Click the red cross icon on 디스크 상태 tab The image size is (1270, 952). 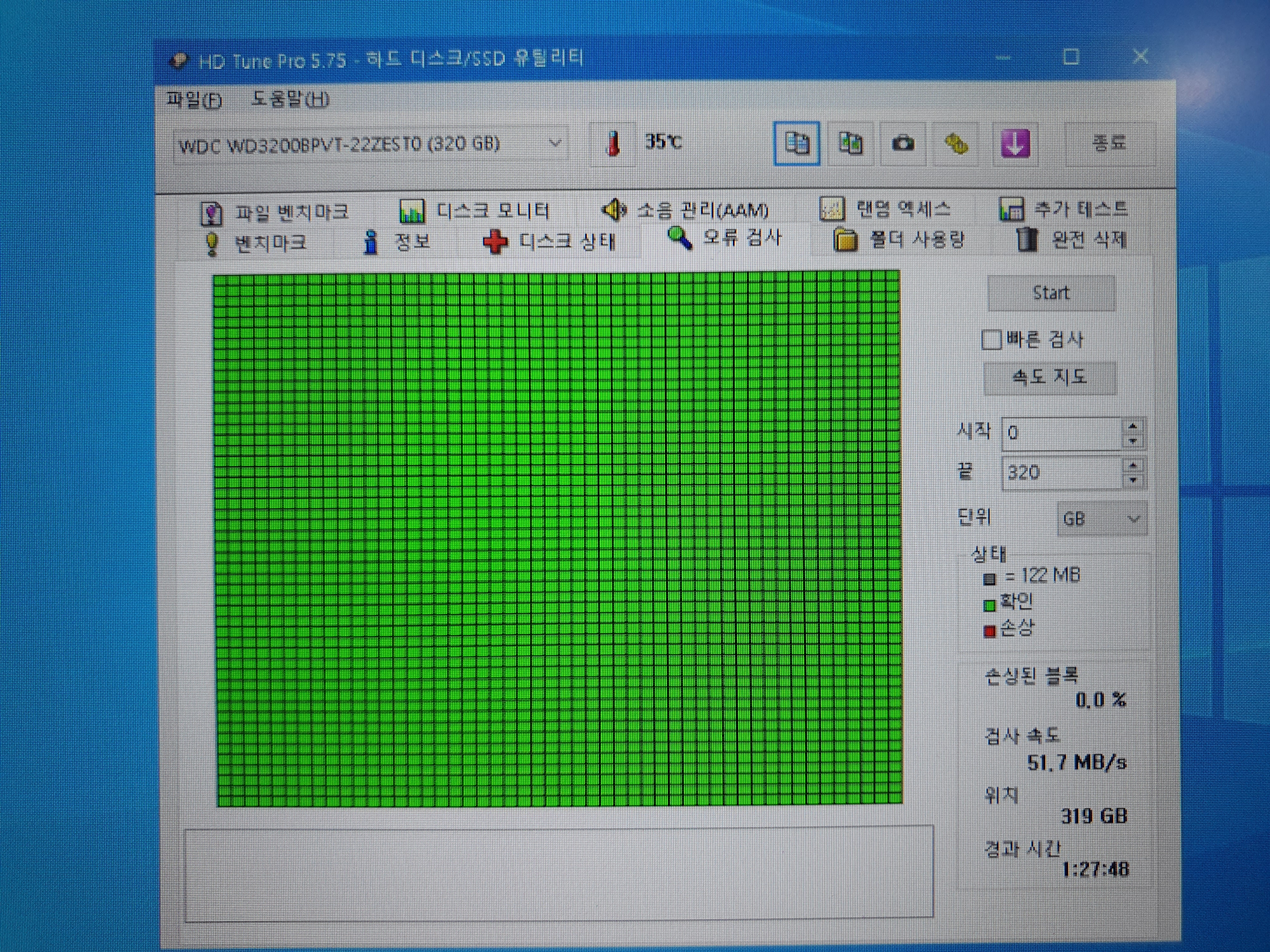click(495, 241)
